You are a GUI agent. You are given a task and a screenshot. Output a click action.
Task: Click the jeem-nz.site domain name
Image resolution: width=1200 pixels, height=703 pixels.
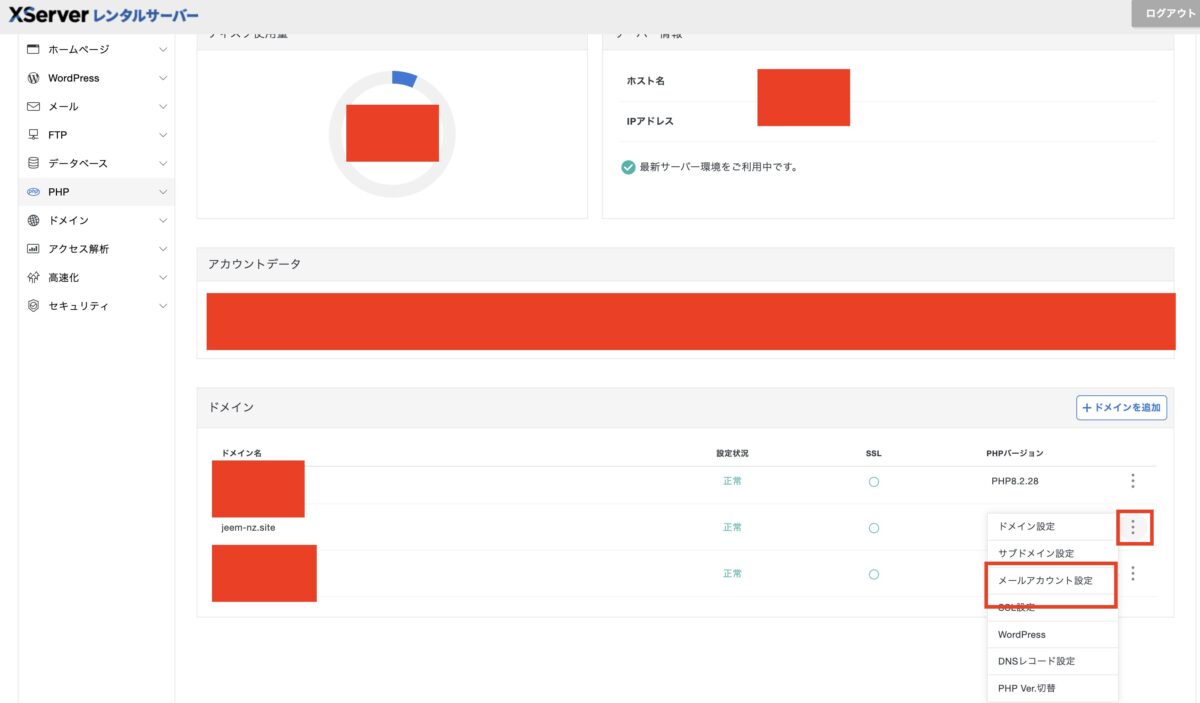(x=248, y=528)
